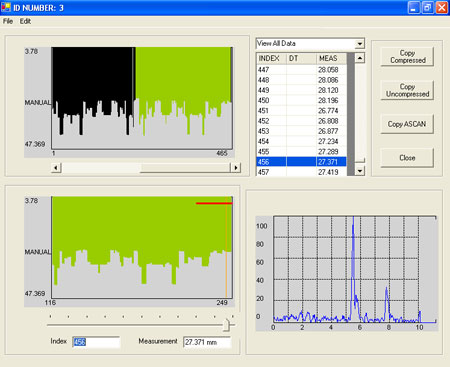Screen dimensions: 450x367
Task: Click the top chart scroll left arrow
Action: [56, 167]
